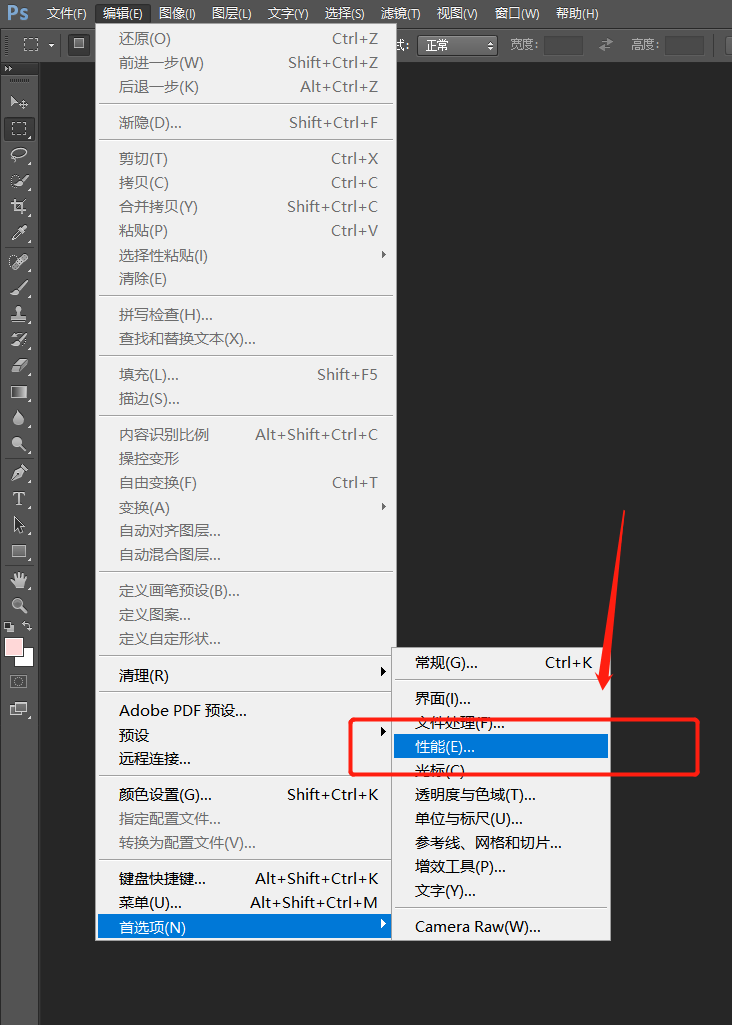Select the Path Selection tool
Viewport: 732px width, 1025px height.
coord(19,525)
